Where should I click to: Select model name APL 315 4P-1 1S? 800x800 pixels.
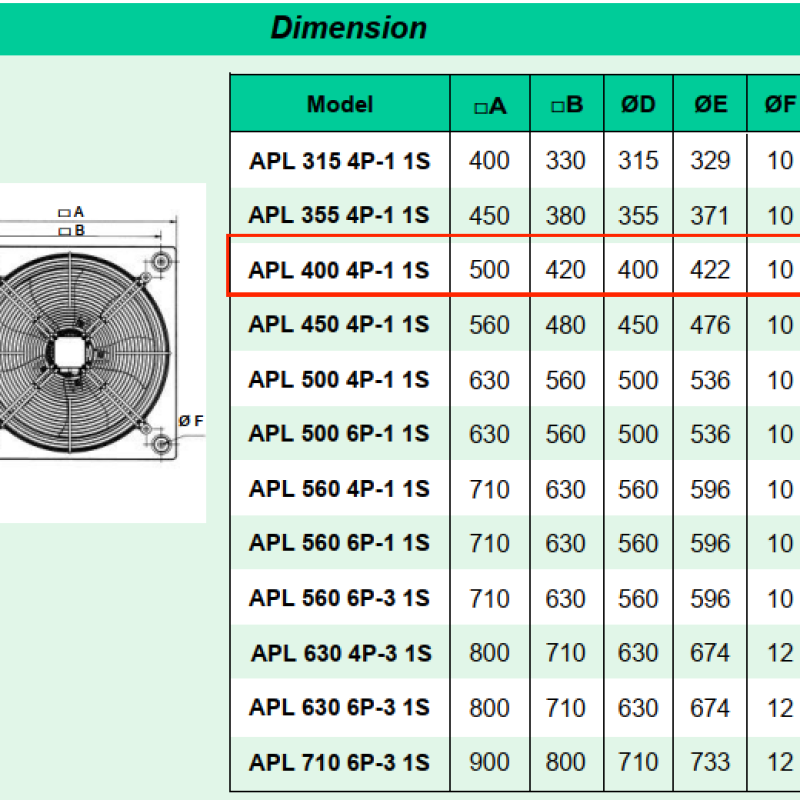[x=340, y=161]
